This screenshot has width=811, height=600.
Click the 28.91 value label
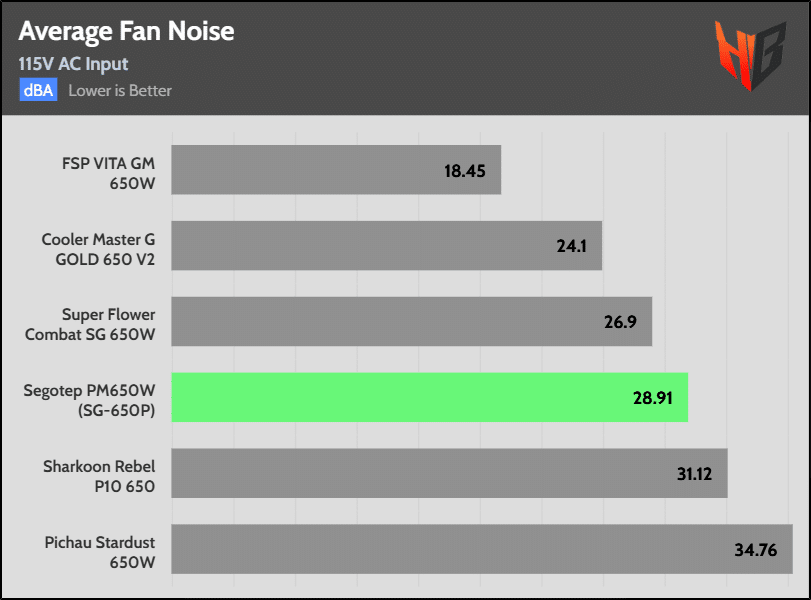tap(653, 398)
